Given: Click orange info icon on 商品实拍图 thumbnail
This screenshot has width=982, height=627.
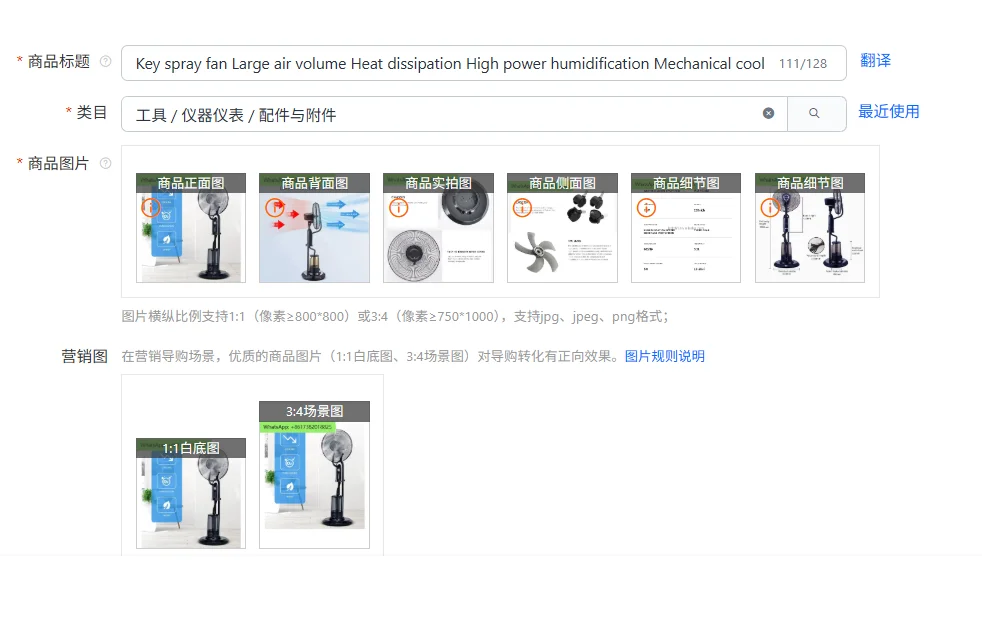Looking at the screenshot, I should coord(399,207).
